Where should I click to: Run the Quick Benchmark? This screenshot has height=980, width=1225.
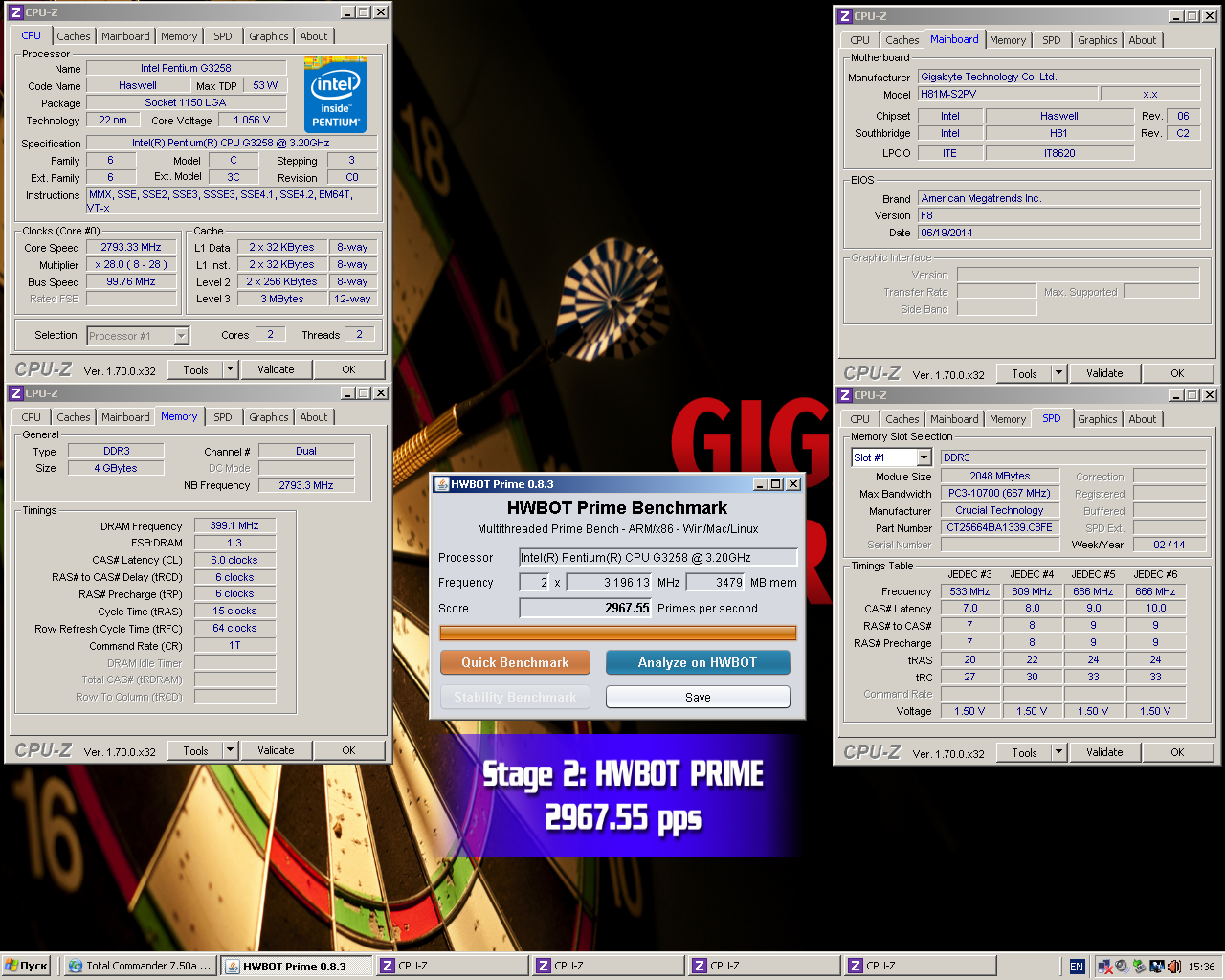pyautogui.click(x=515, y=662)
